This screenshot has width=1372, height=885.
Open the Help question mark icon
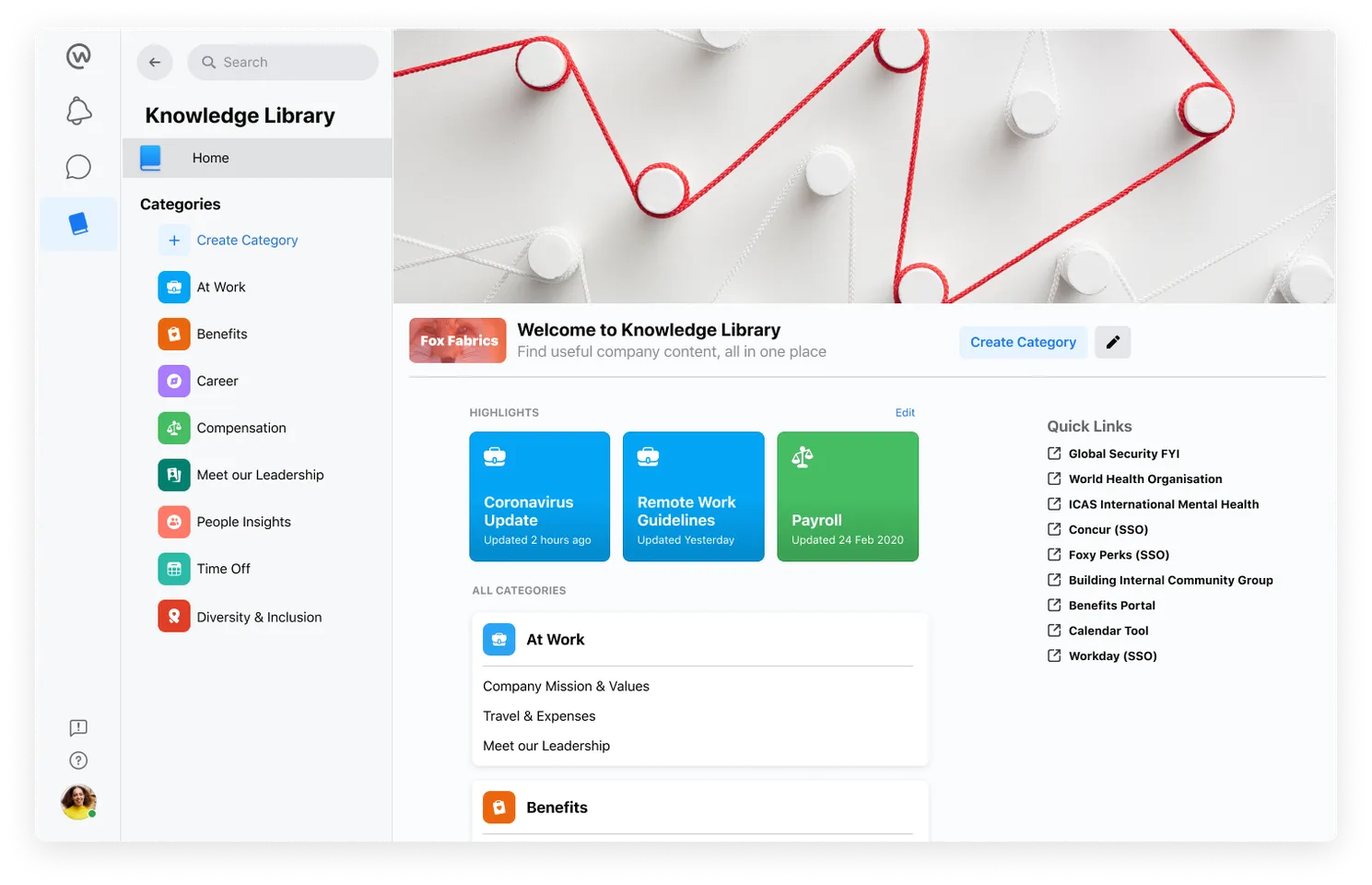tap(78, 761)
